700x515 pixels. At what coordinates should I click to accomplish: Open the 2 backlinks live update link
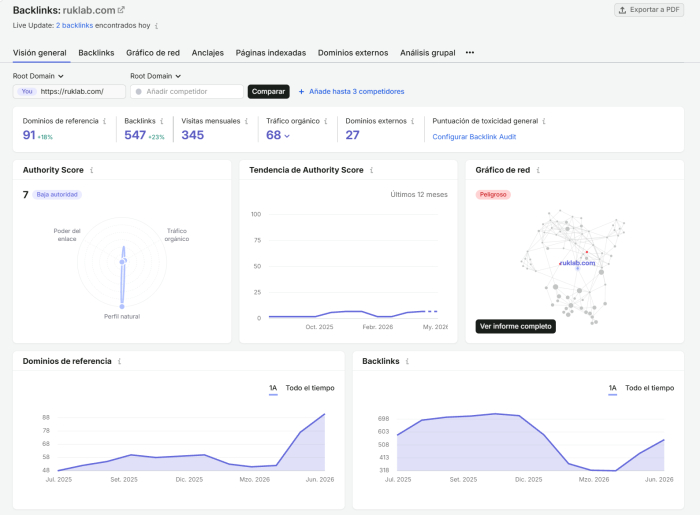click(x=75, y=25)
